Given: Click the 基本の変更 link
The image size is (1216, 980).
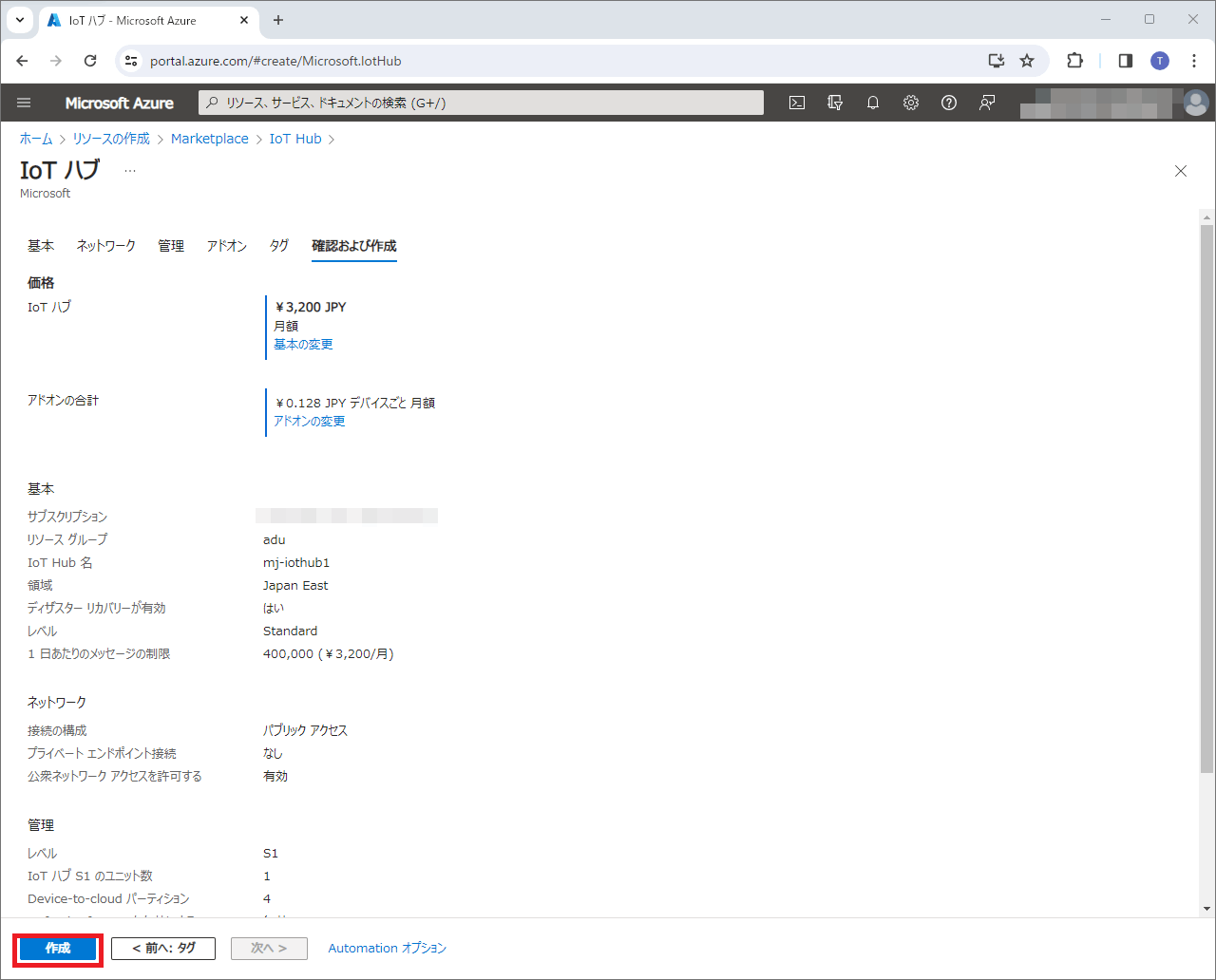Looking at the screenshot, I should point(303,345).
